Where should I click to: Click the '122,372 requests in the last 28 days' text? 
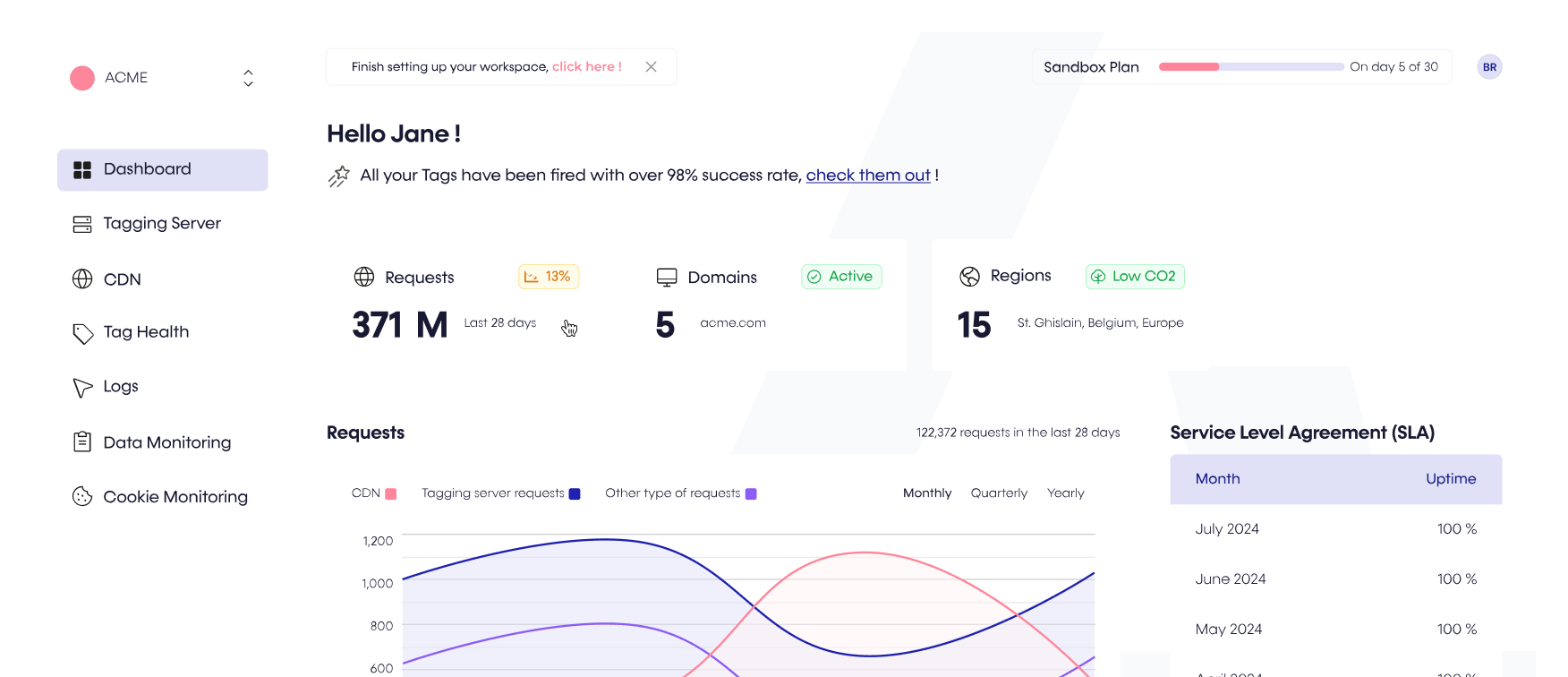tap(1018, 433)
